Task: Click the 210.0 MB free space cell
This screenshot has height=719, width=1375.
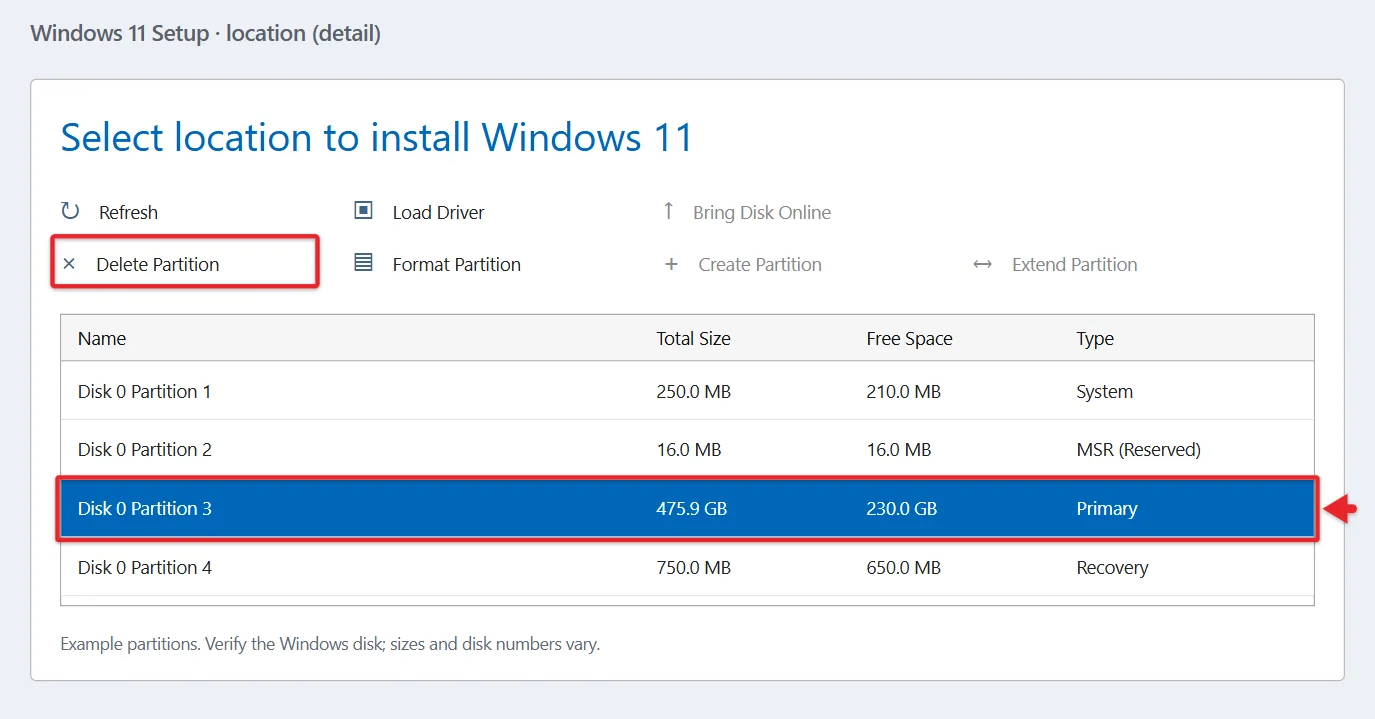Action: click(903, 391)
